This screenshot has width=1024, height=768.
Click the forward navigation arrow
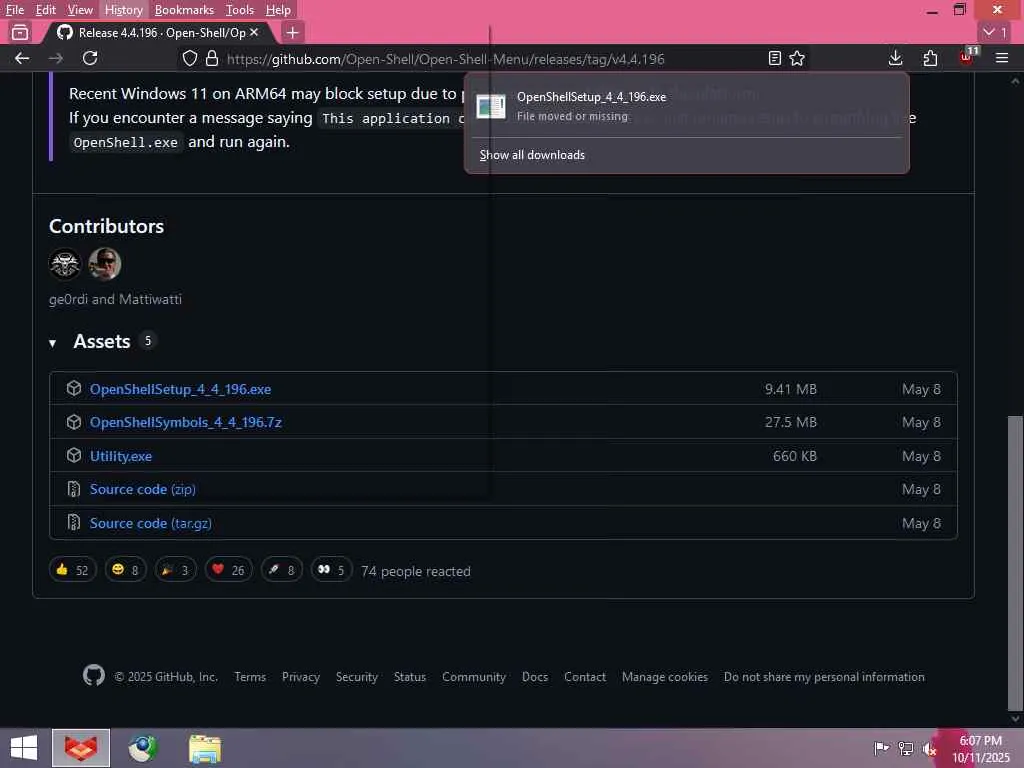tap(56, 58)
